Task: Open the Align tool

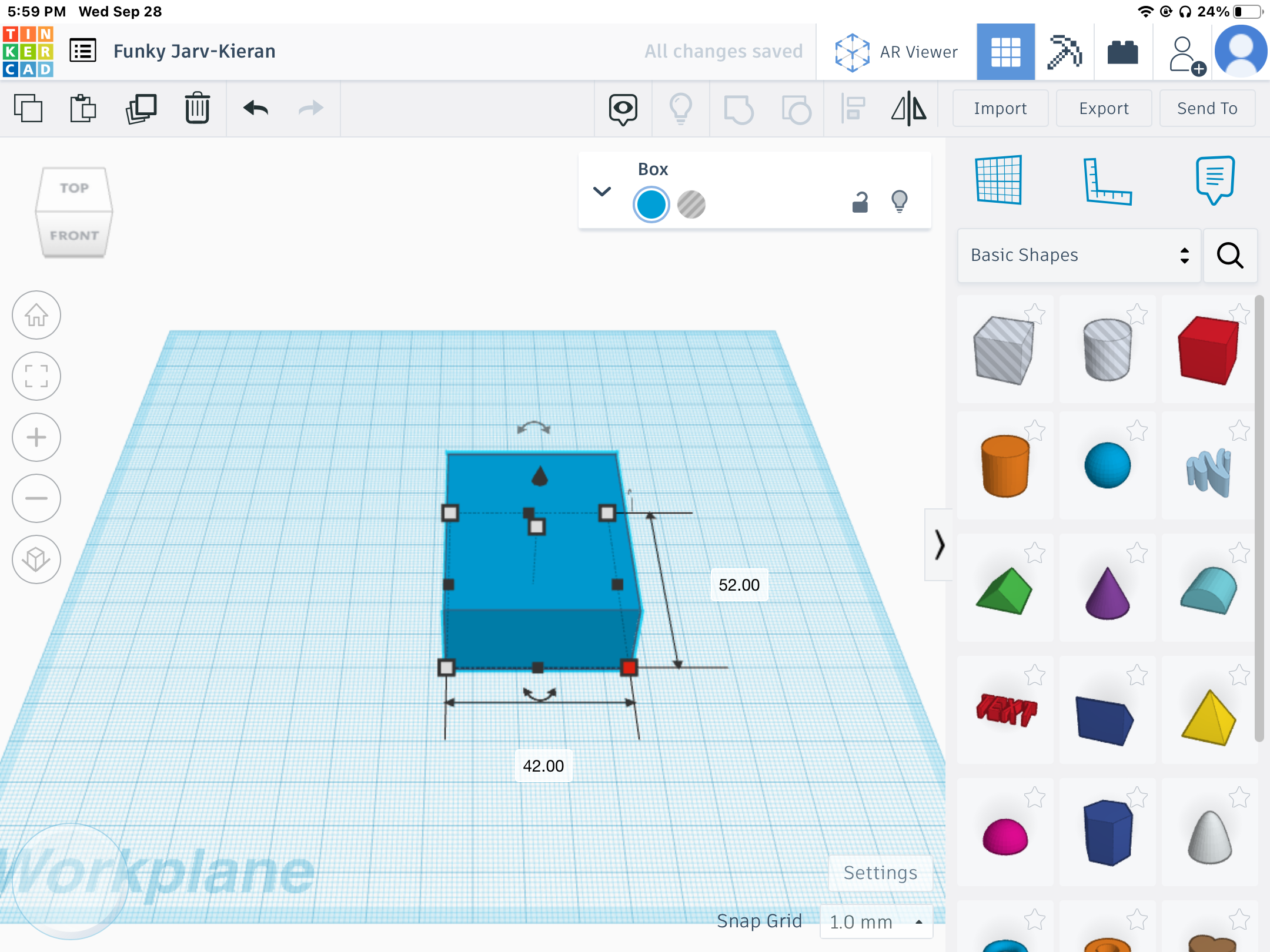Action: coord(853,109)
